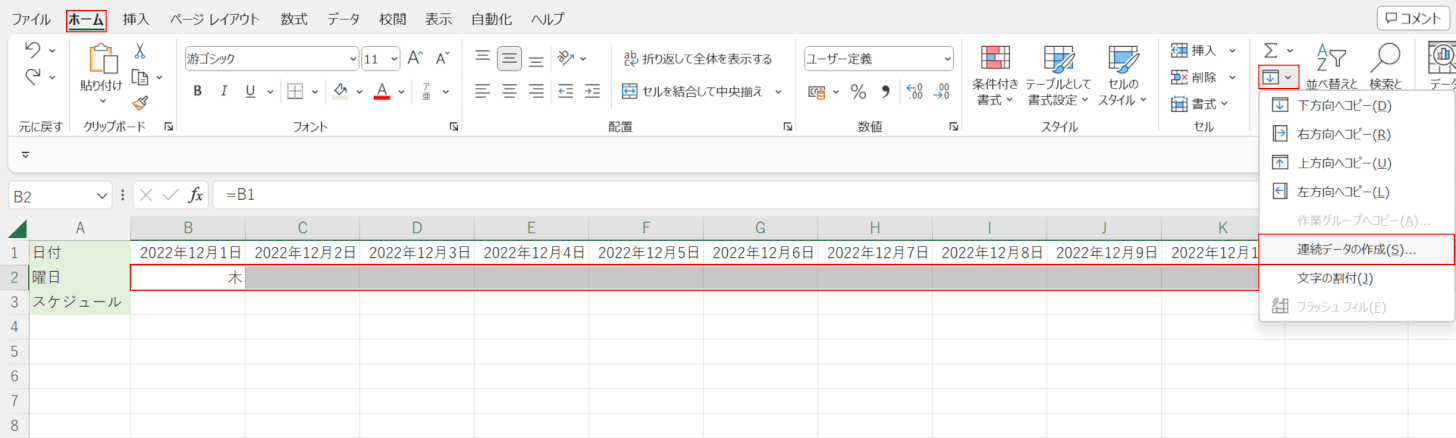
Task: Toggle Underline formatting
Action: [x=250, y=91]
